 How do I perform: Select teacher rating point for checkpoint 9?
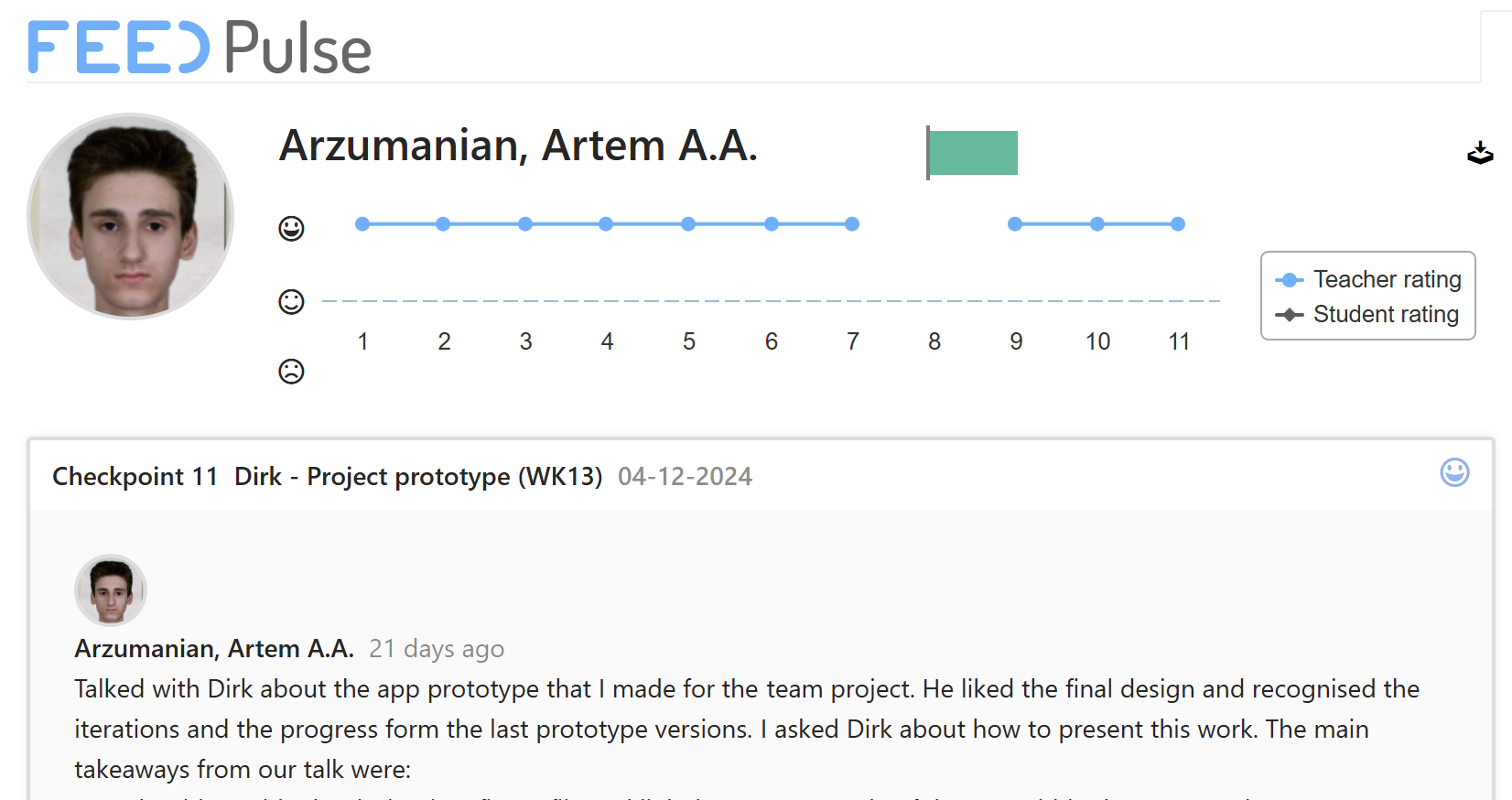click(x=1015, y=224)
